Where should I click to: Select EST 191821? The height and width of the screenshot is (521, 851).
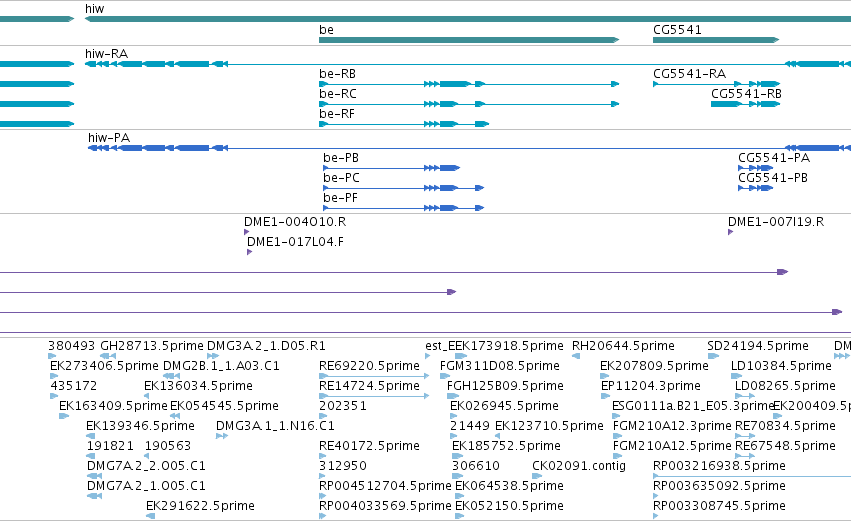click(91, 456)
